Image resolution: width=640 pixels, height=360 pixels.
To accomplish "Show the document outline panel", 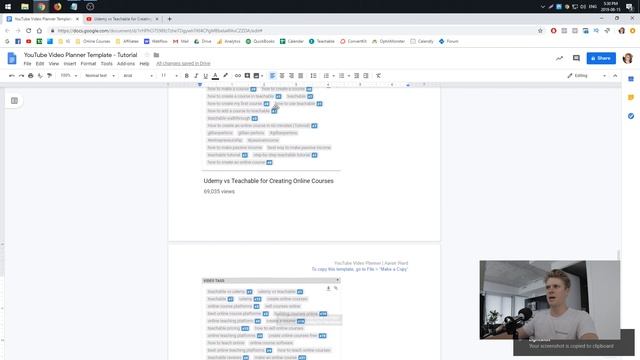I will 14,100.
